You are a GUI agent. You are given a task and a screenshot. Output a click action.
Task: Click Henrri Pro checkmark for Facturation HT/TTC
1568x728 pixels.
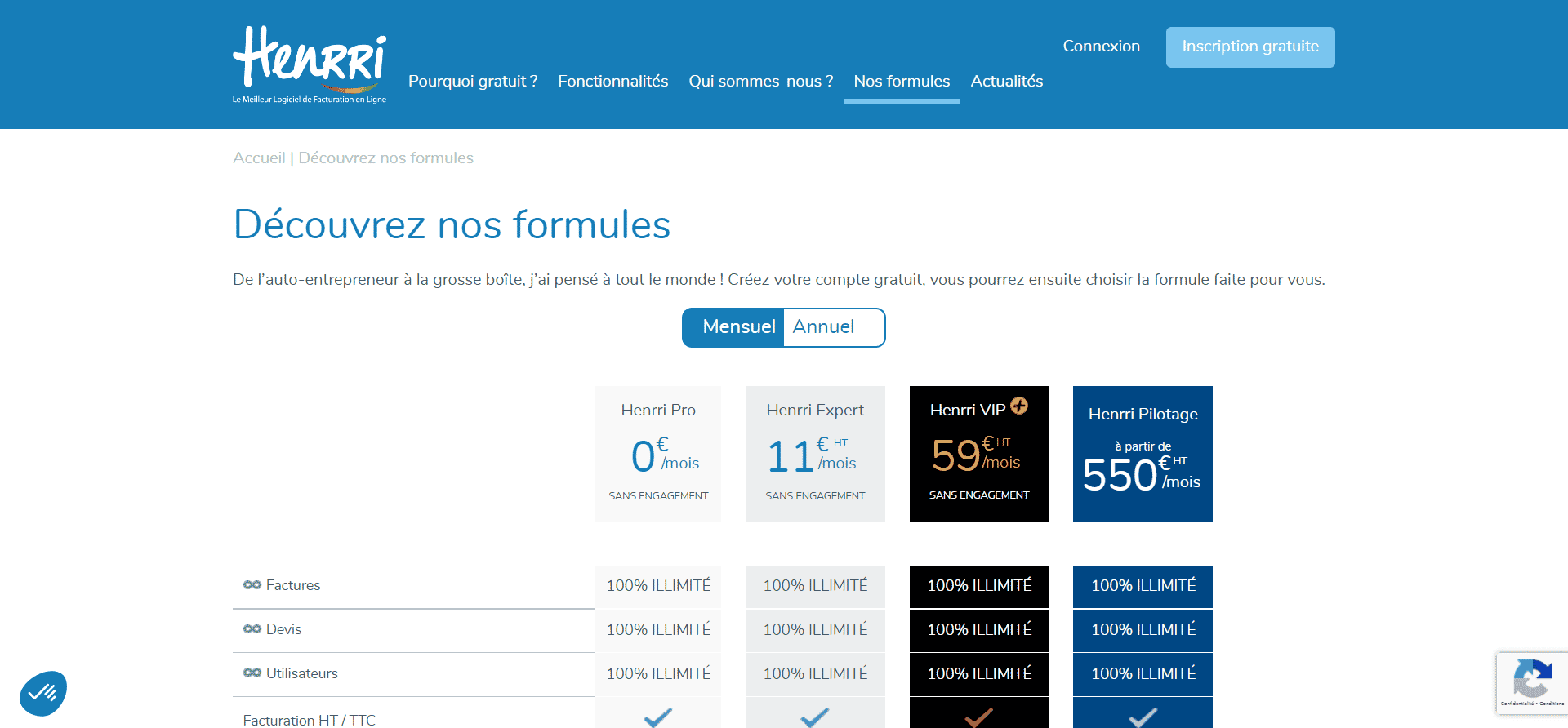657,717
